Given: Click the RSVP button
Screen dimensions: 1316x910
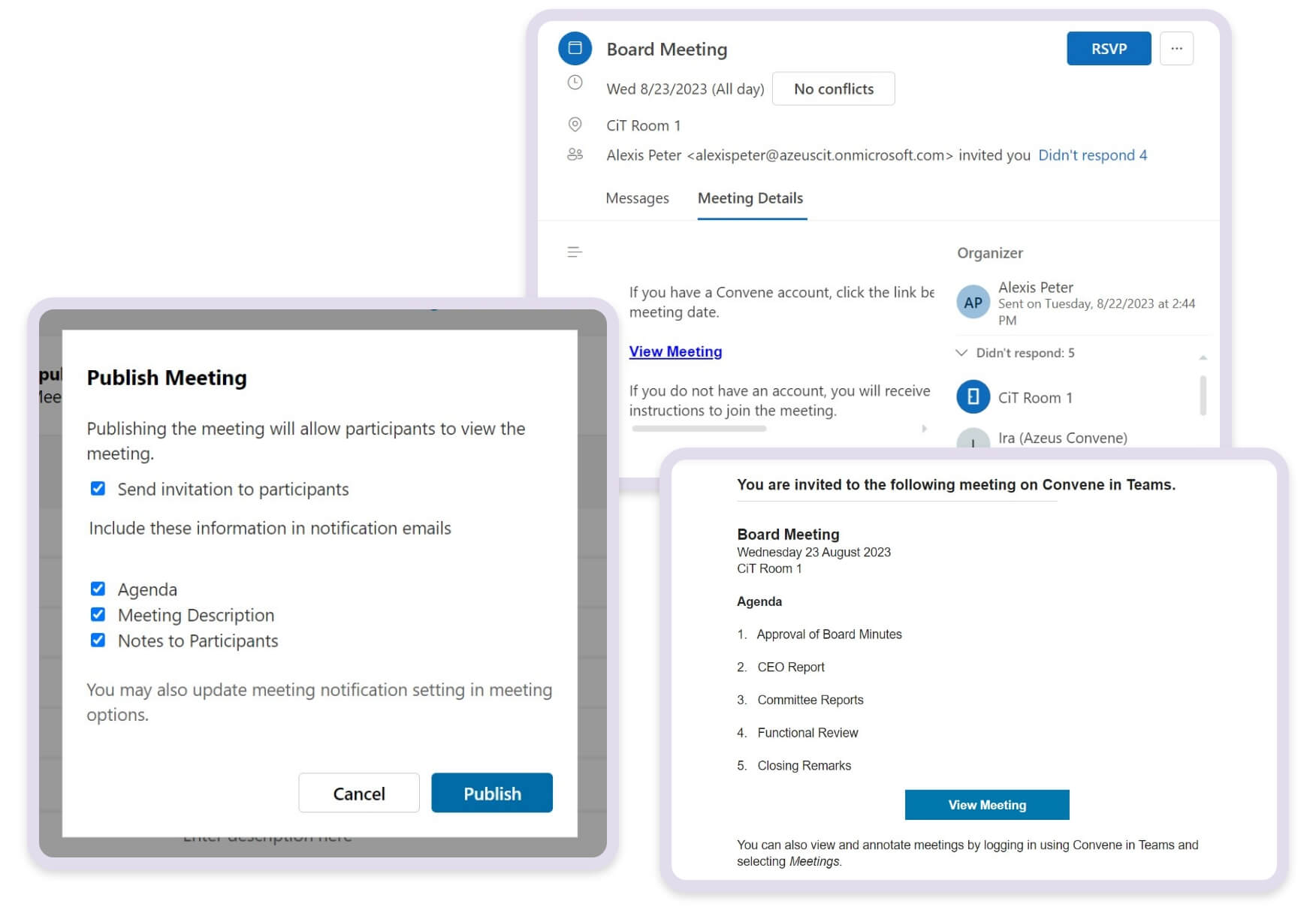Looking at the screenshot, I should click(1109, 48).
